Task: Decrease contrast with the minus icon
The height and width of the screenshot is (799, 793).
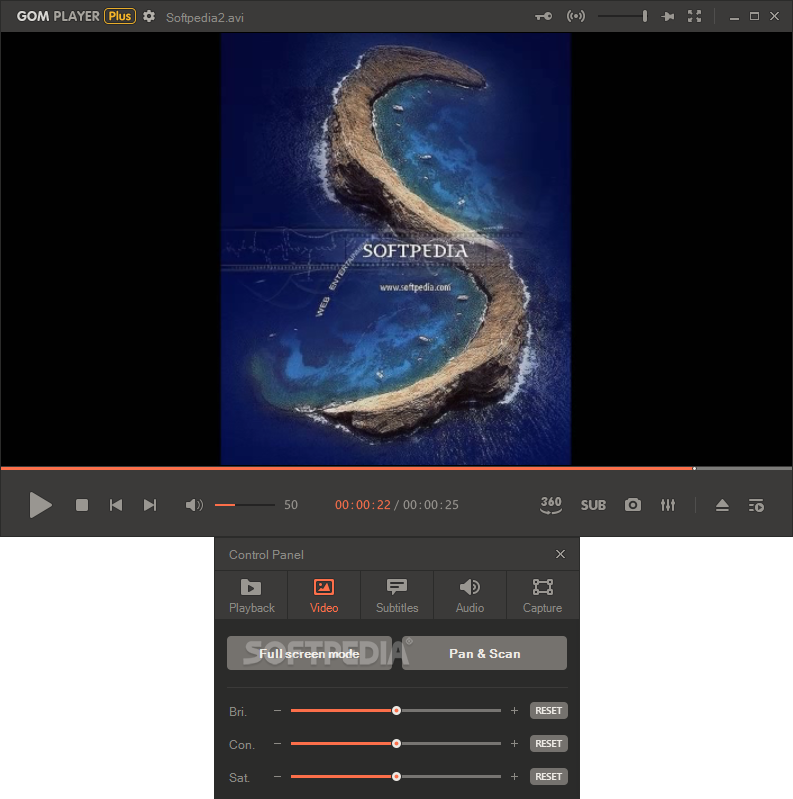Action: click(277, 743)
